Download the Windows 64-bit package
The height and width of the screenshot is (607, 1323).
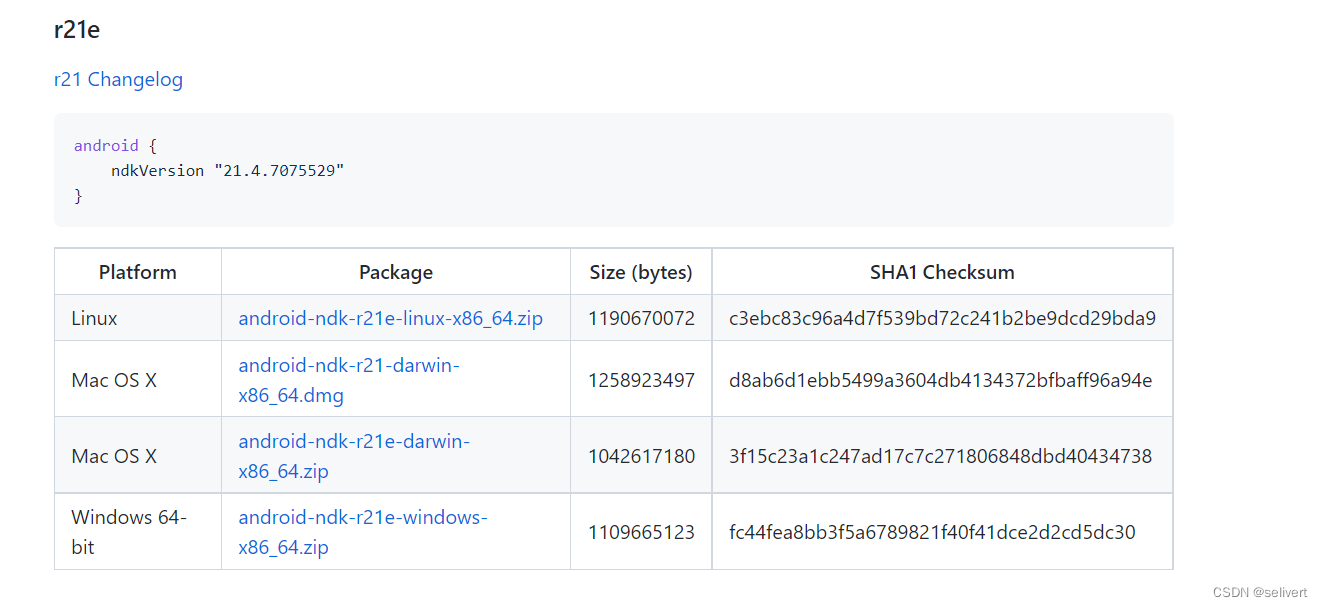tap(363, 531)
